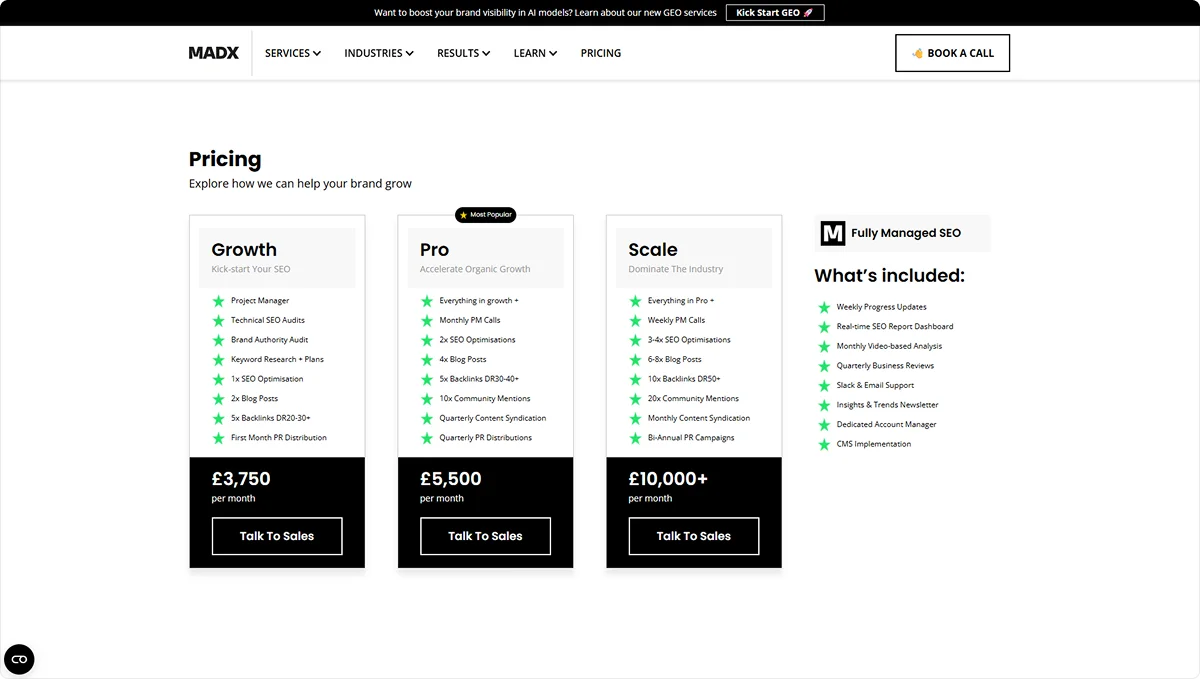The width and height of the screenshot is (1200, 679).
Task: Expand the LEARN dropdown in the header
Action: (x=534, y=53)
